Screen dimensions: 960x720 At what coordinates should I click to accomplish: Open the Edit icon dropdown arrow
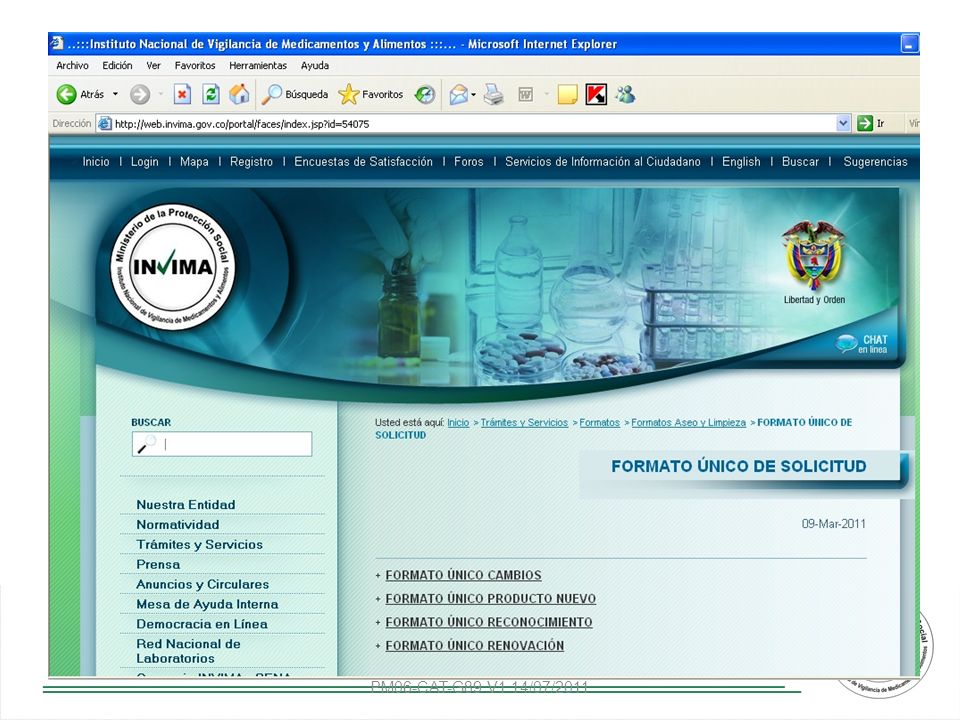click(x=546, y=94)
